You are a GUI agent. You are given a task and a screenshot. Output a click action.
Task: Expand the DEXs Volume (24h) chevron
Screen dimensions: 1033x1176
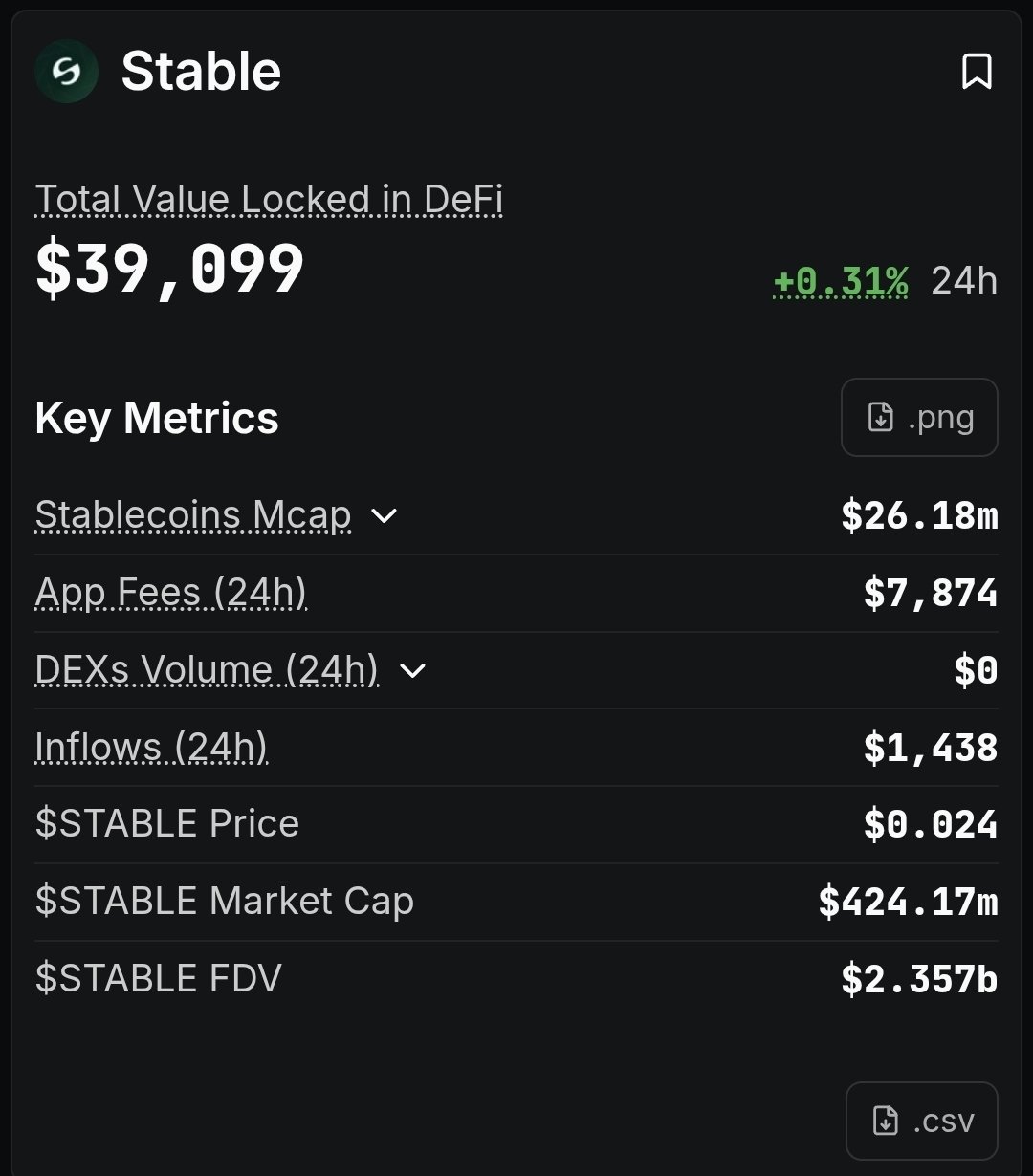pos(412,670)
